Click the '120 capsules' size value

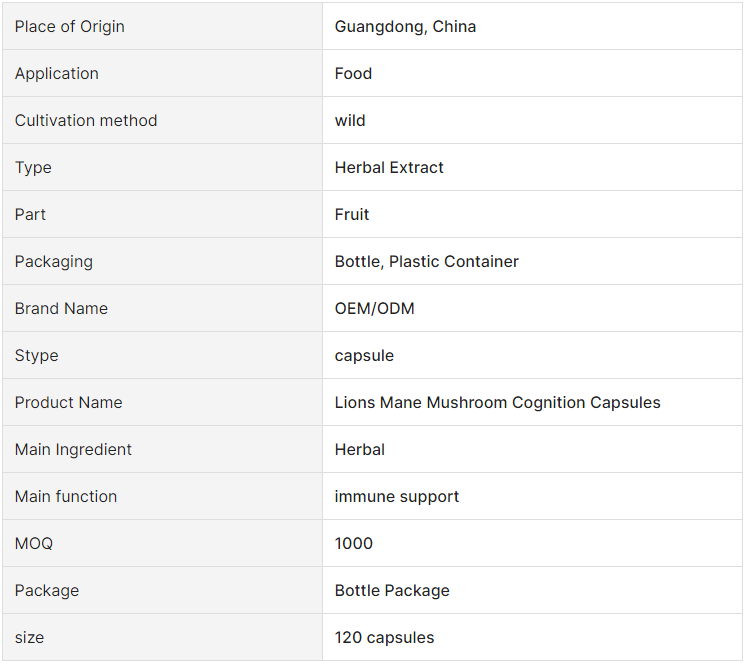pyautogui.click(x=384, y=638)
